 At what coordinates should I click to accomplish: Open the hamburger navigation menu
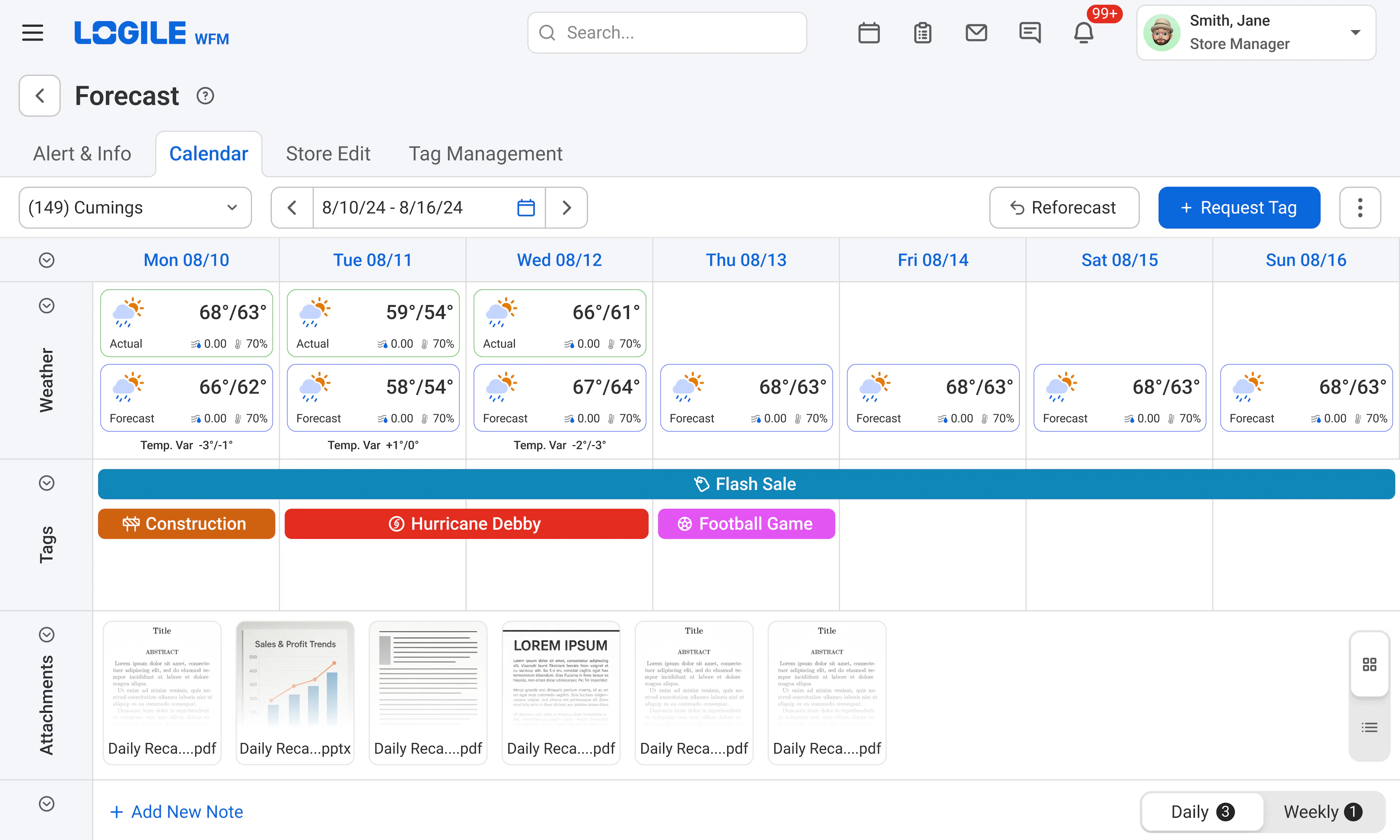[x=32, y=33]
